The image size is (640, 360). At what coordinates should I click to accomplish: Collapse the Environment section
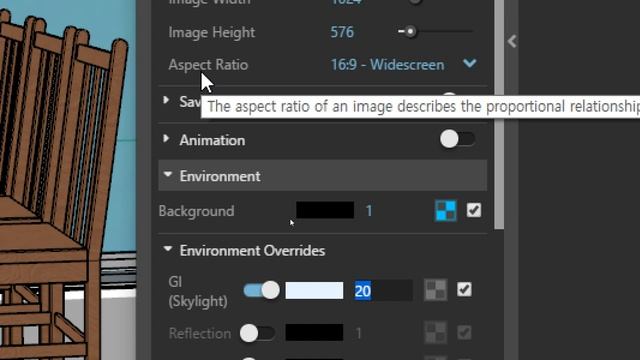[x=168, y=174]
